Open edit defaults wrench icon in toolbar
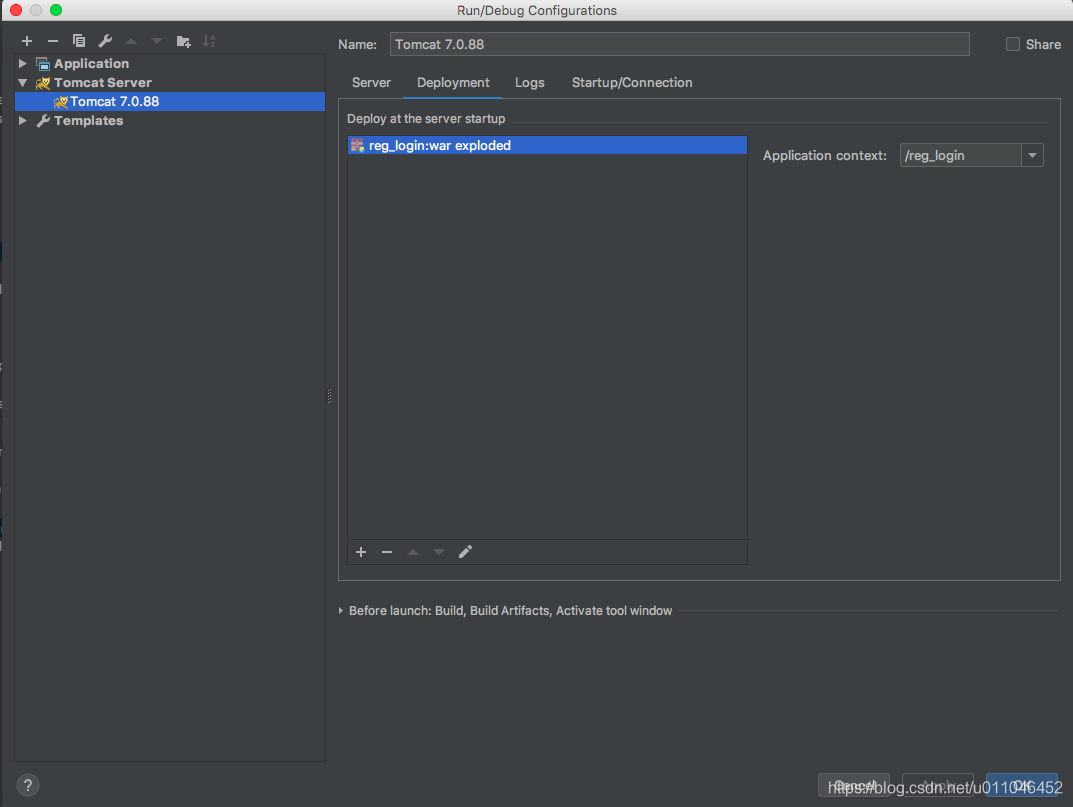 105,41
